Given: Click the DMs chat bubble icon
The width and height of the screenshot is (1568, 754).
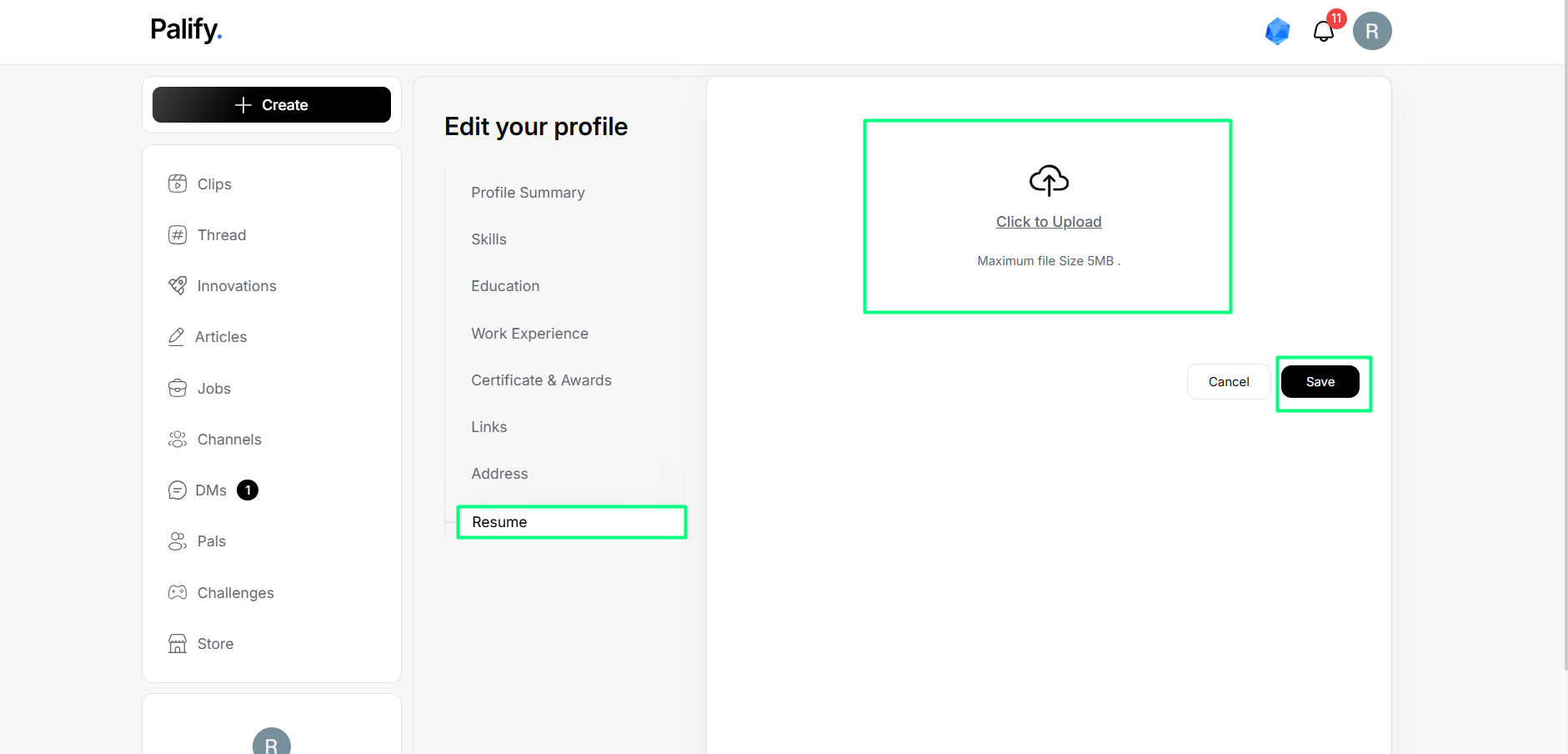Looking at the screenshot, I should point(177,490).
